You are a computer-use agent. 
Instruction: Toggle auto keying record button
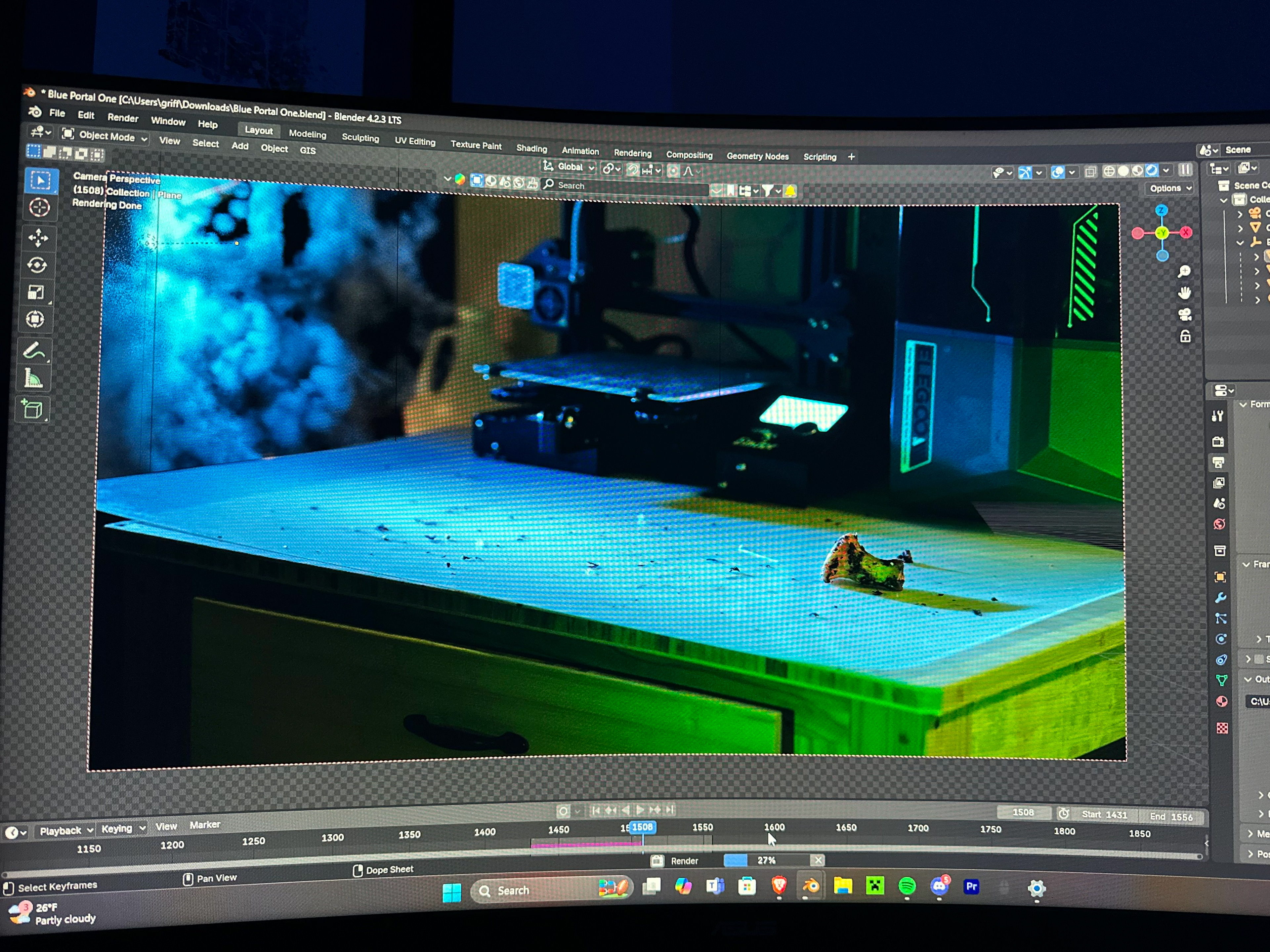point(563,810)
